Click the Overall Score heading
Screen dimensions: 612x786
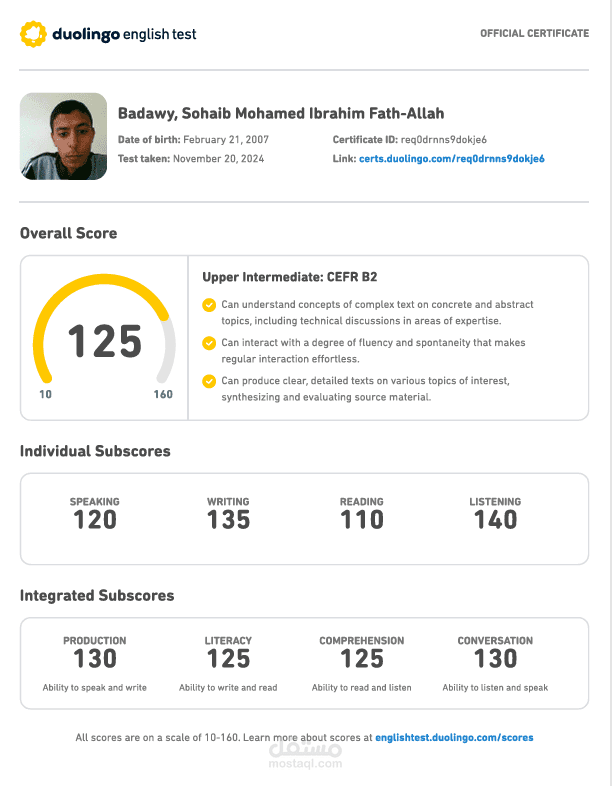pyautogui.click(x=69, y=233)
